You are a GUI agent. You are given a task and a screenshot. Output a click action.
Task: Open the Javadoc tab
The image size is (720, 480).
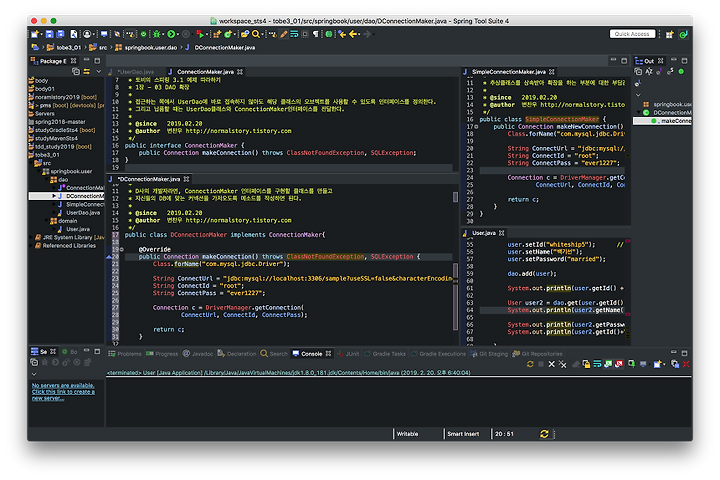point(198,354)
